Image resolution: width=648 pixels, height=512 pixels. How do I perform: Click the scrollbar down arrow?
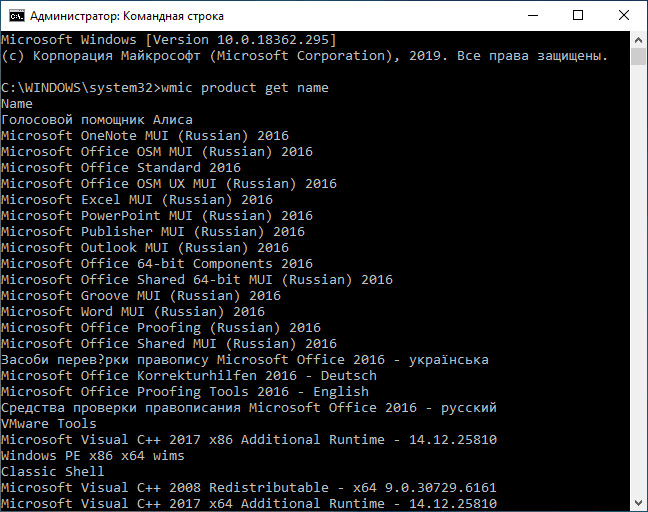pos(638,503)
